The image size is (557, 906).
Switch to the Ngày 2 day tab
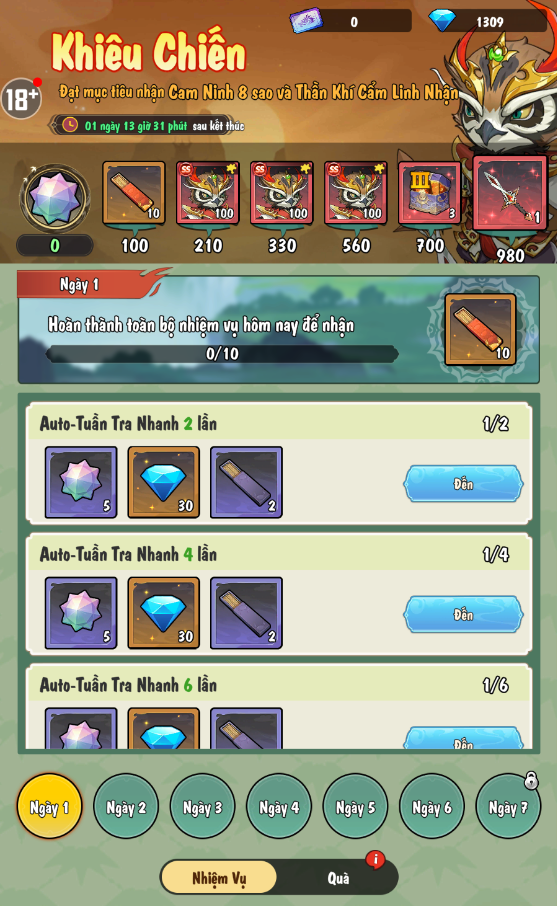126,806
